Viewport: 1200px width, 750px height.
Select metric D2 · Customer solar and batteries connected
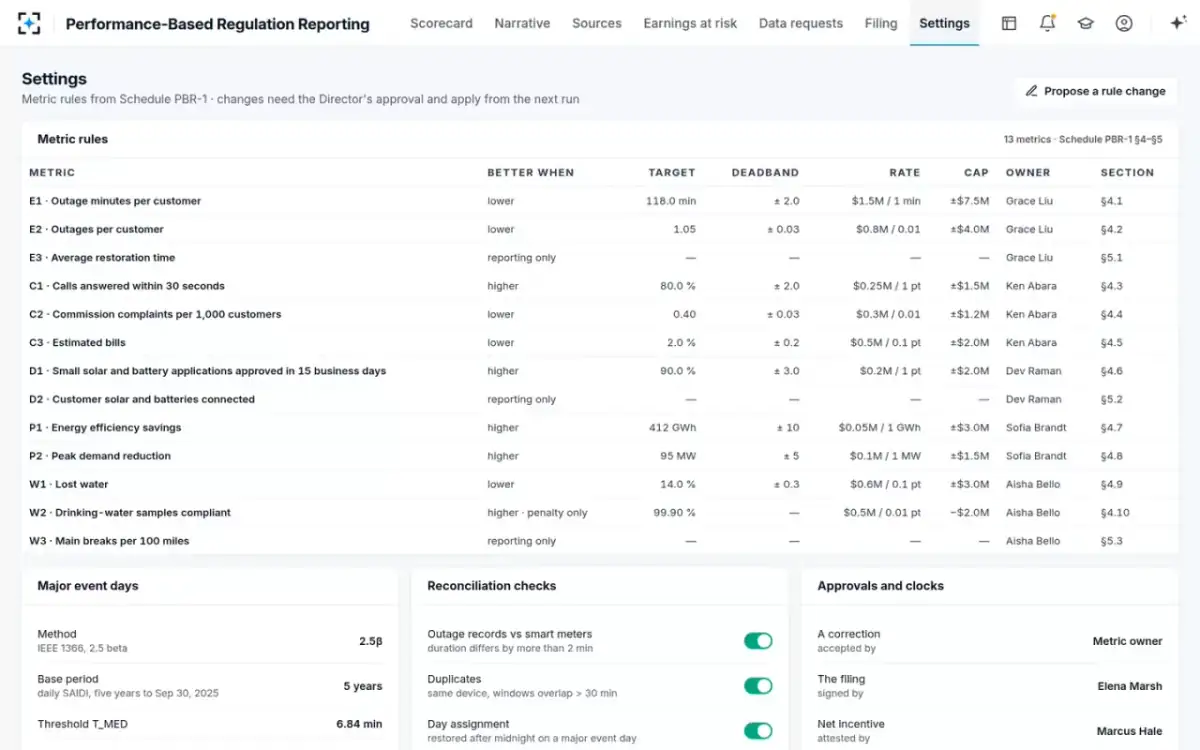[x=142, y=399]
